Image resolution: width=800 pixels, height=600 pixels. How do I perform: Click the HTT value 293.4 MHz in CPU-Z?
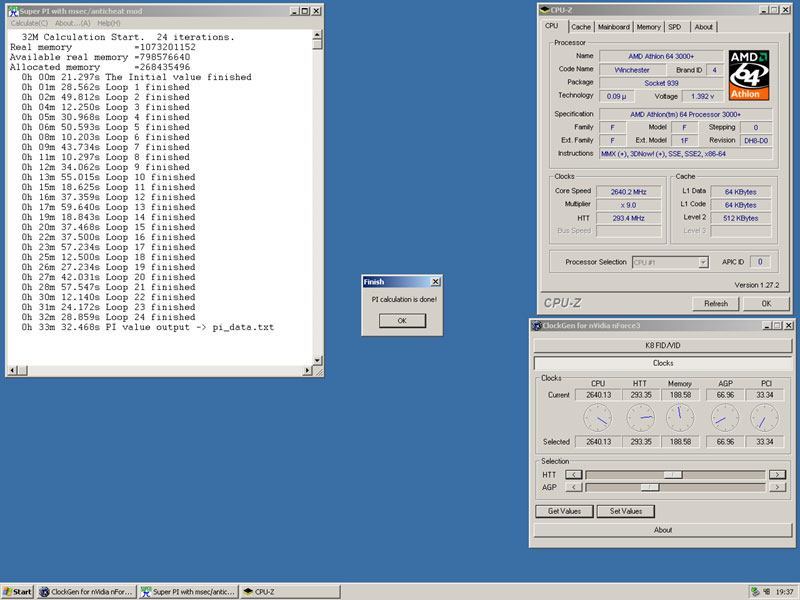click(x=629, y=218)
